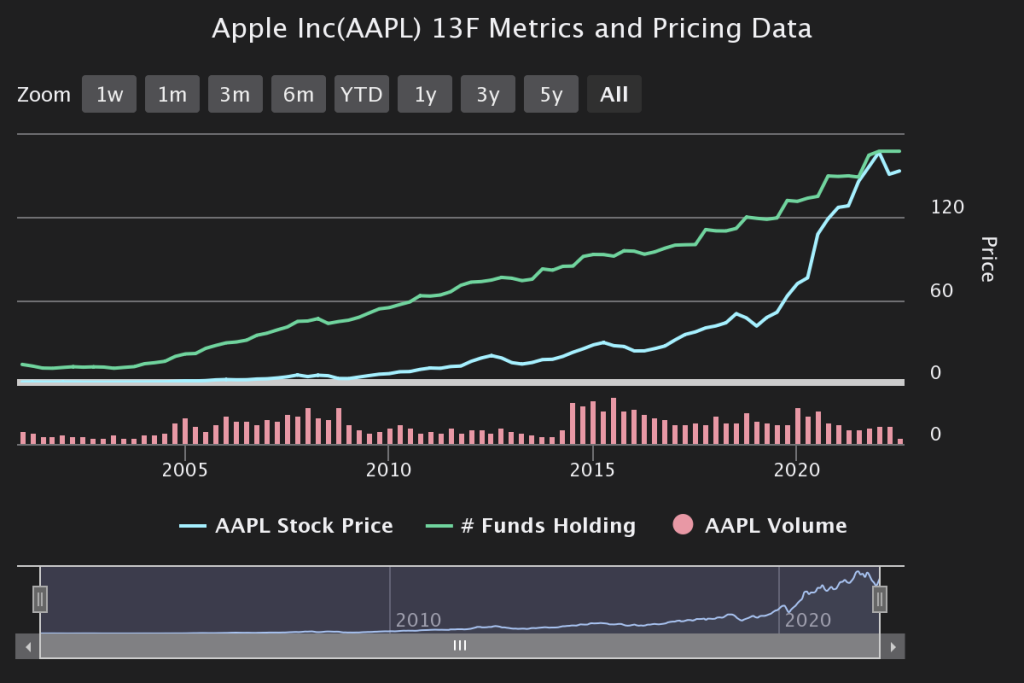Click the 2010 mark in navigator
This screenshot has width=1024, height=683.
418,620
